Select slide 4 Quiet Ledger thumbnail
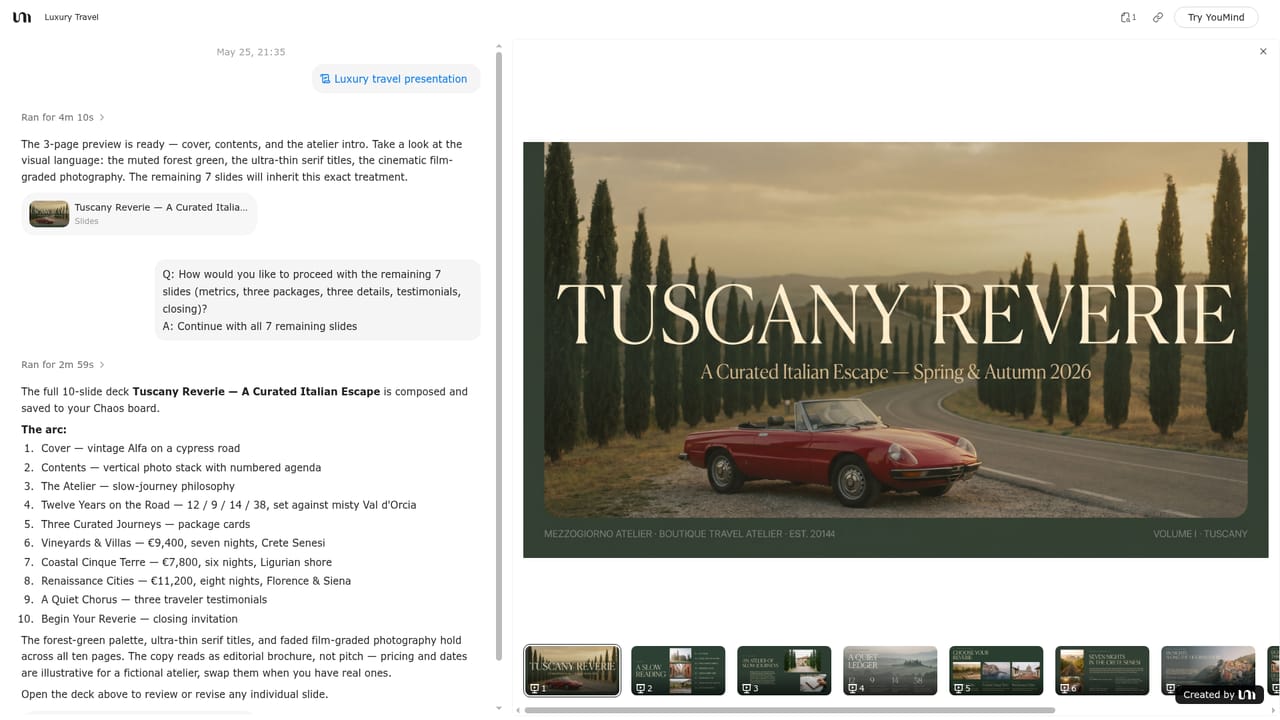 click(890, 671)
